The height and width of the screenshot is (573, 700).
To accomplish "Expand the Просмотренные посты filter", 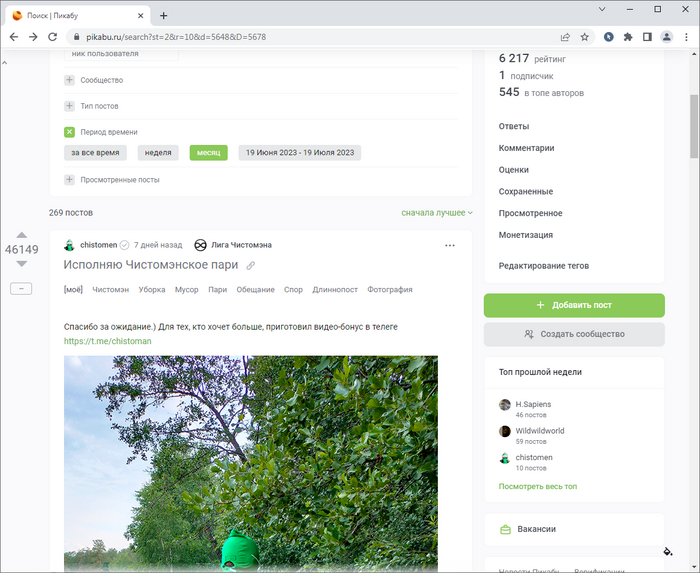I will click(69, 180).
